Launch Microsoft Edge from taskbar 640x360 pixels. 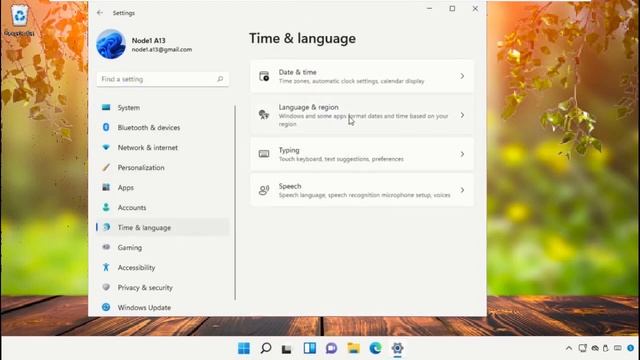click(376, 348)
